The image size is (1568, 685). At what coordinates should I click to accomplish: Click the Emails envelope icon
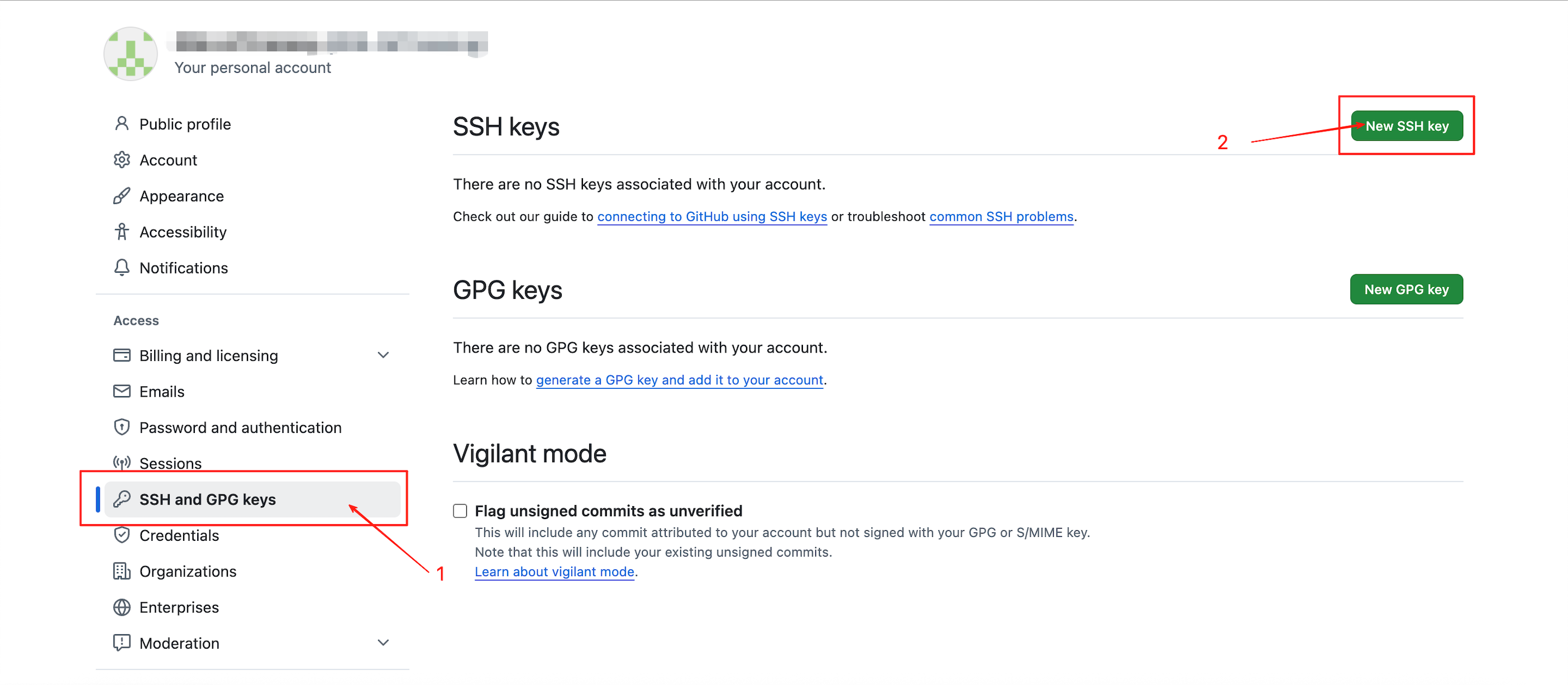122,391
